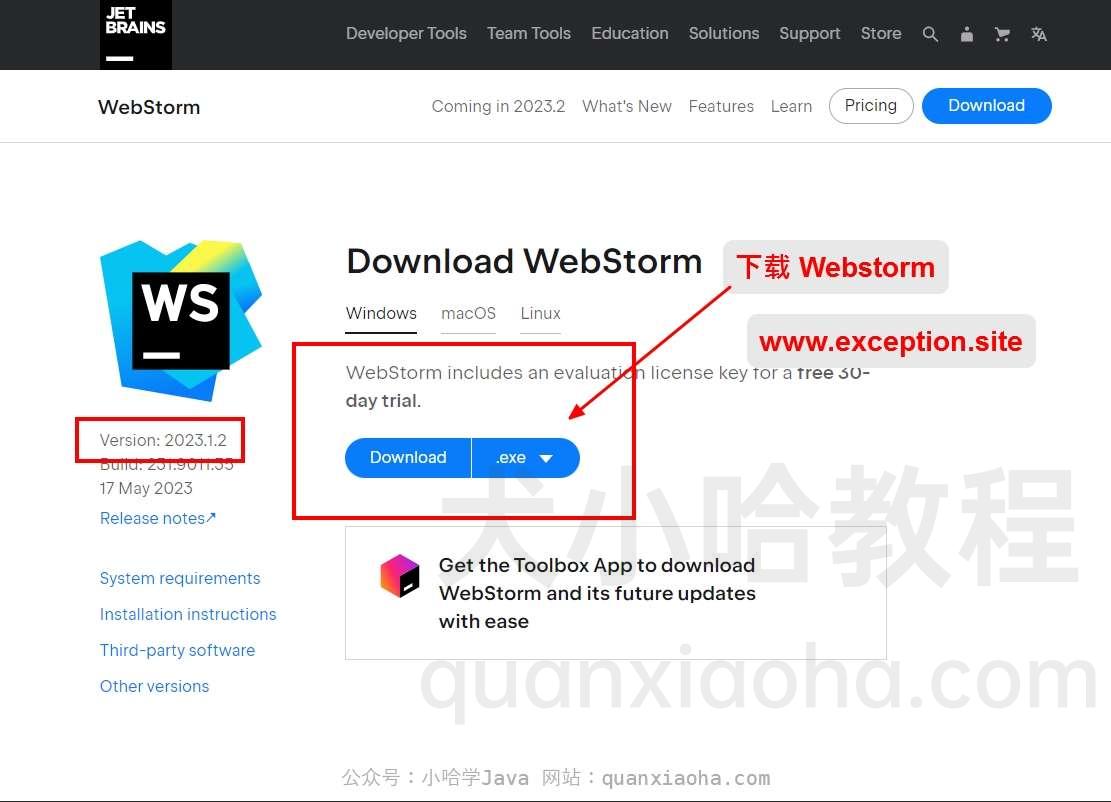Open What's New page
Screen dimensions: 1111x802
pyautogui.click(x=627, y=106)
